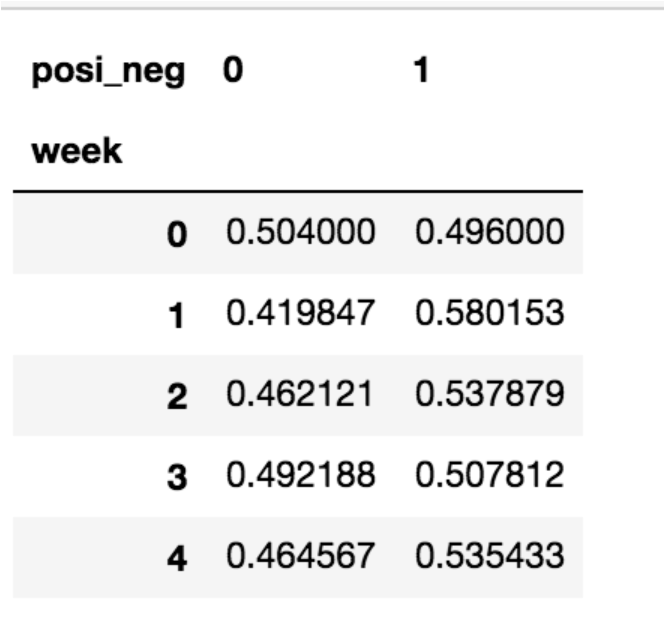Viewport: 664px width, 619px height.
Task: Select the bold row index 2
Action: coord(176,397)
